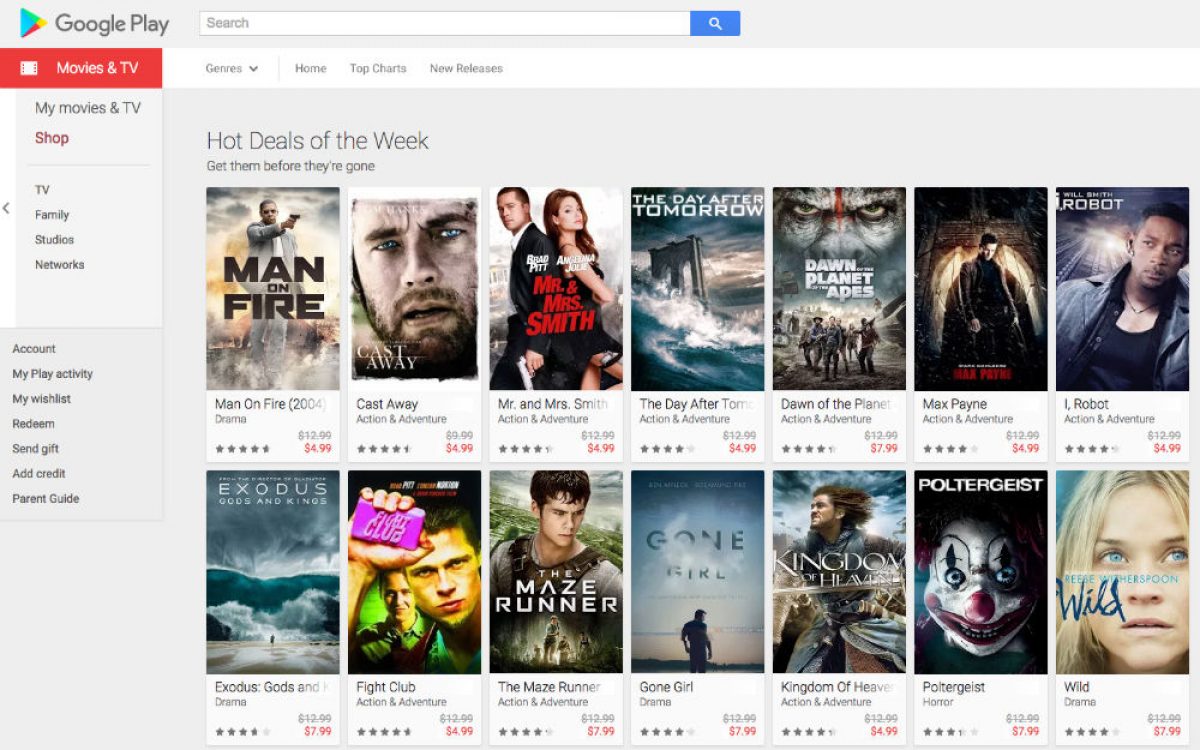Open the I, Robot title link
Screen dimensions: 1200x750
click(1086, 404)
